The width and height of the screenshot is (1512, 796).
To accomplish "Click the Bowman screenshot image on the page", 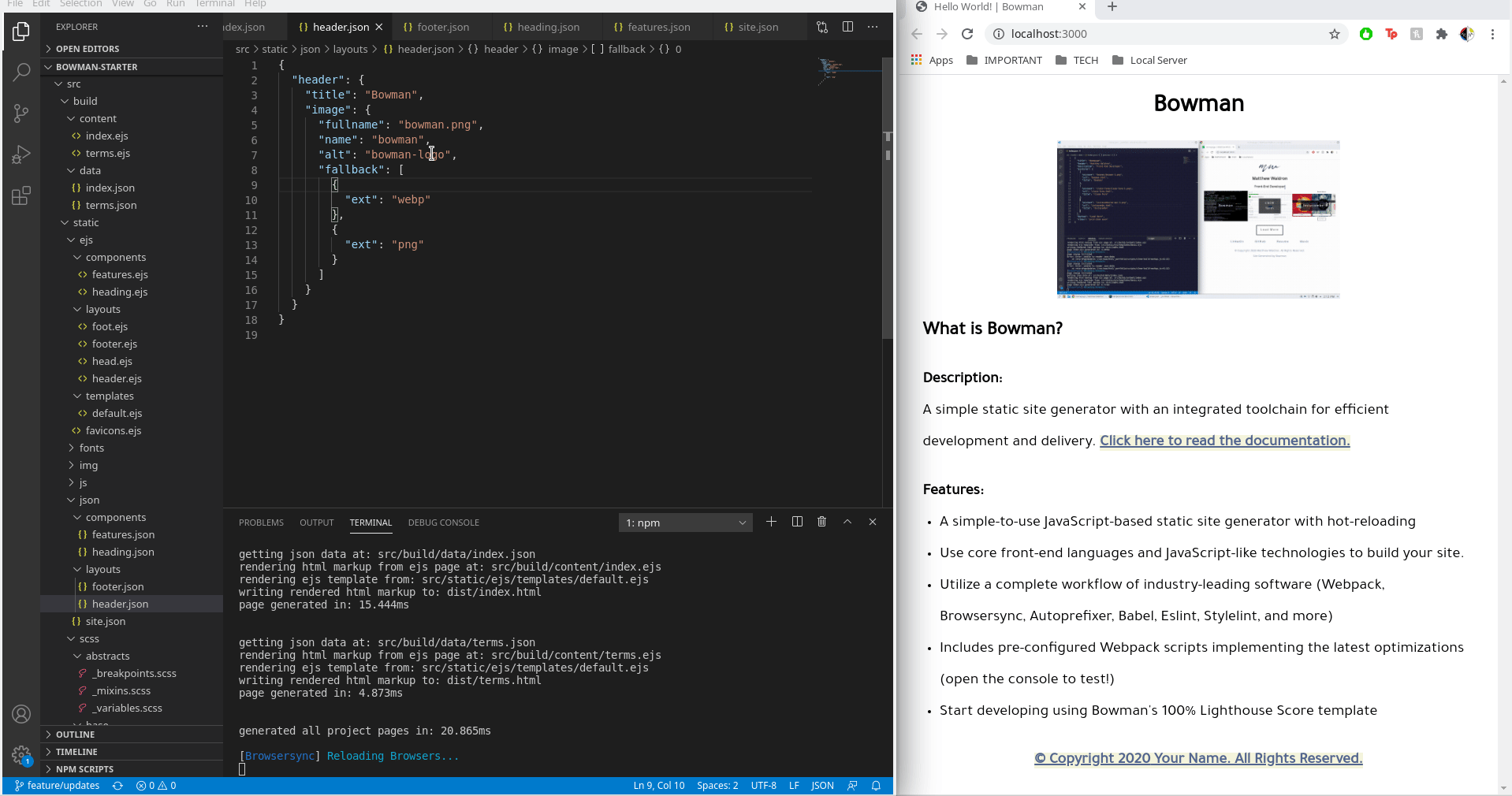I will (1198, 219).
